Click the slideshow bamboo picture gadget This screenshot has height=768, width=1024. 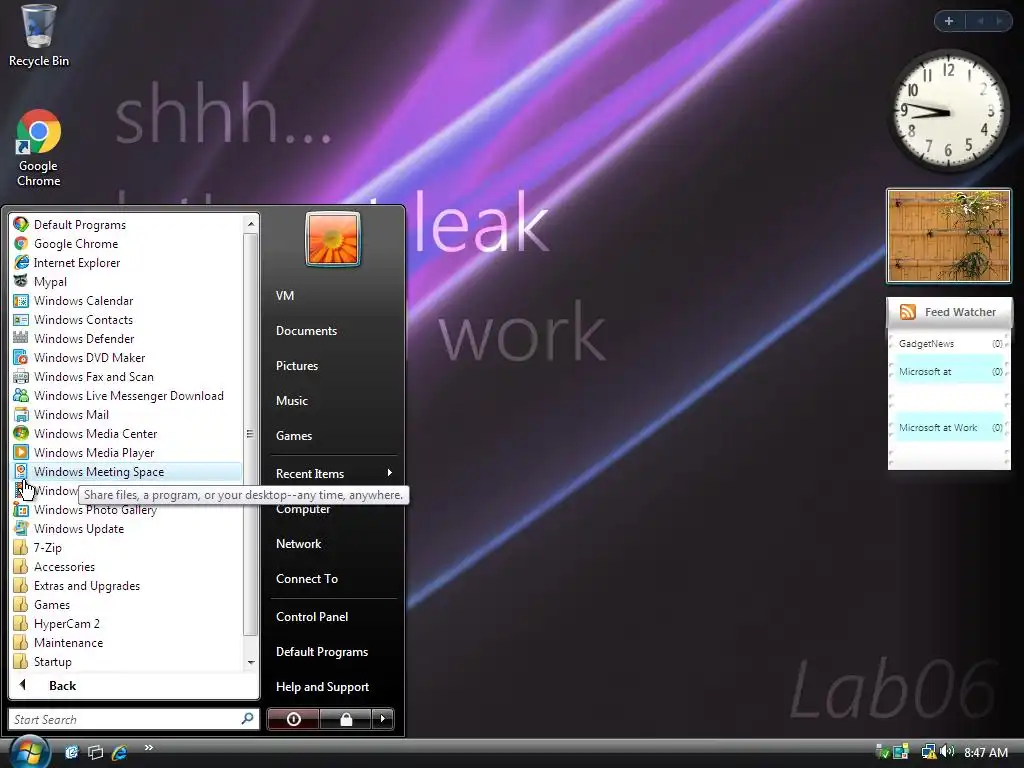coord(948,236)
